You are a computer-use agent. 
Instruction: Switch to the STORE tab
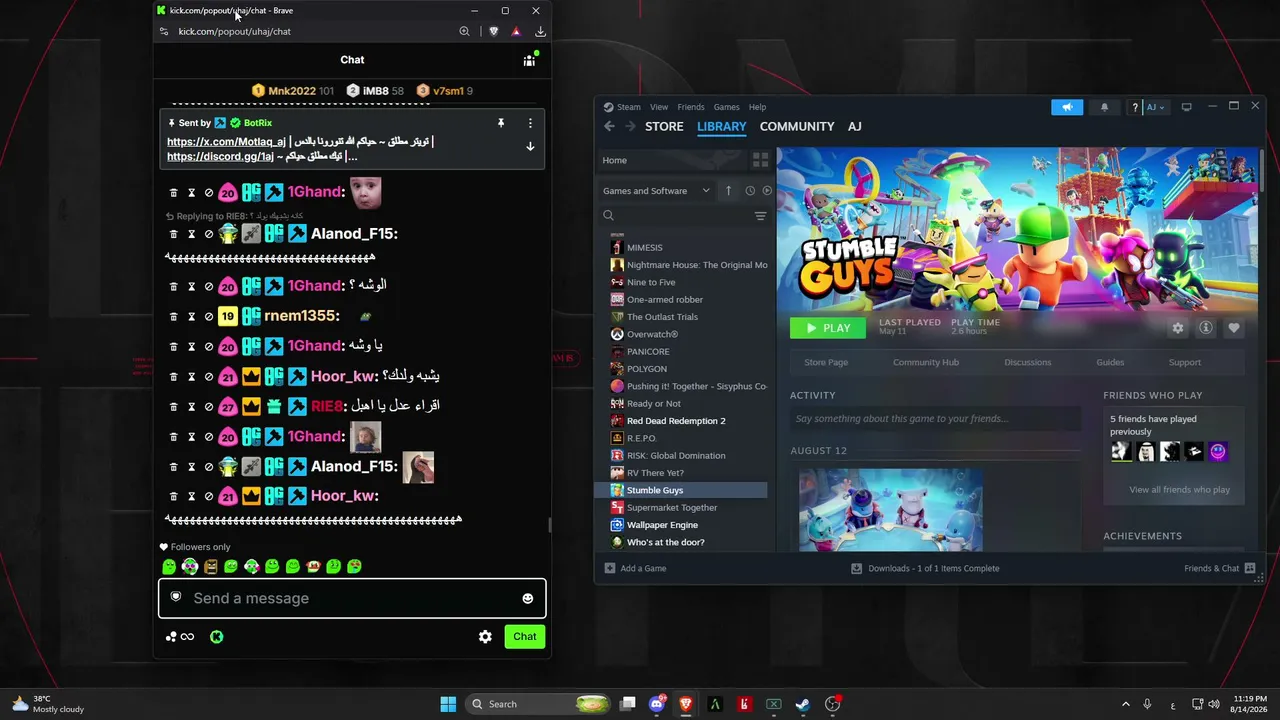pos(664,127)
